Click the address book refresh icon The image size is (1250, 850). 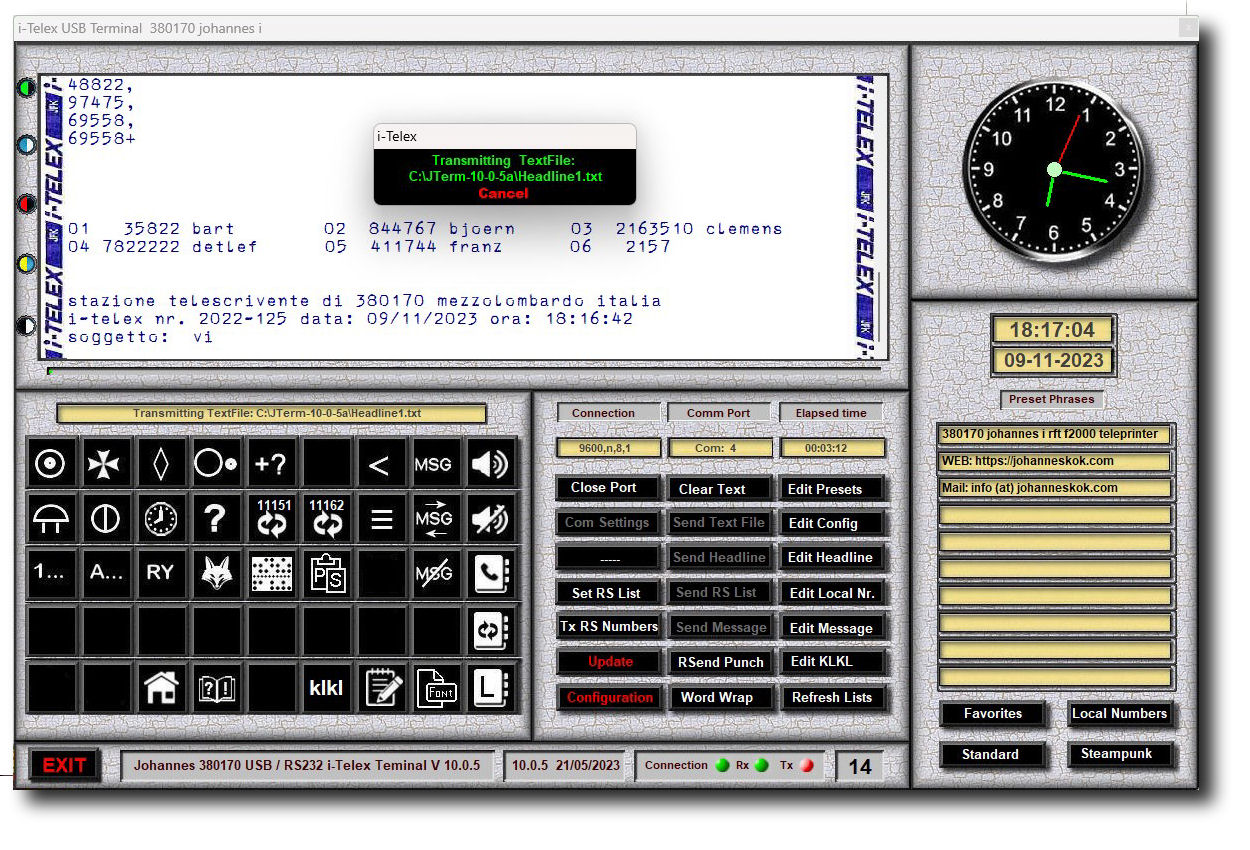[x=491, y=630]
